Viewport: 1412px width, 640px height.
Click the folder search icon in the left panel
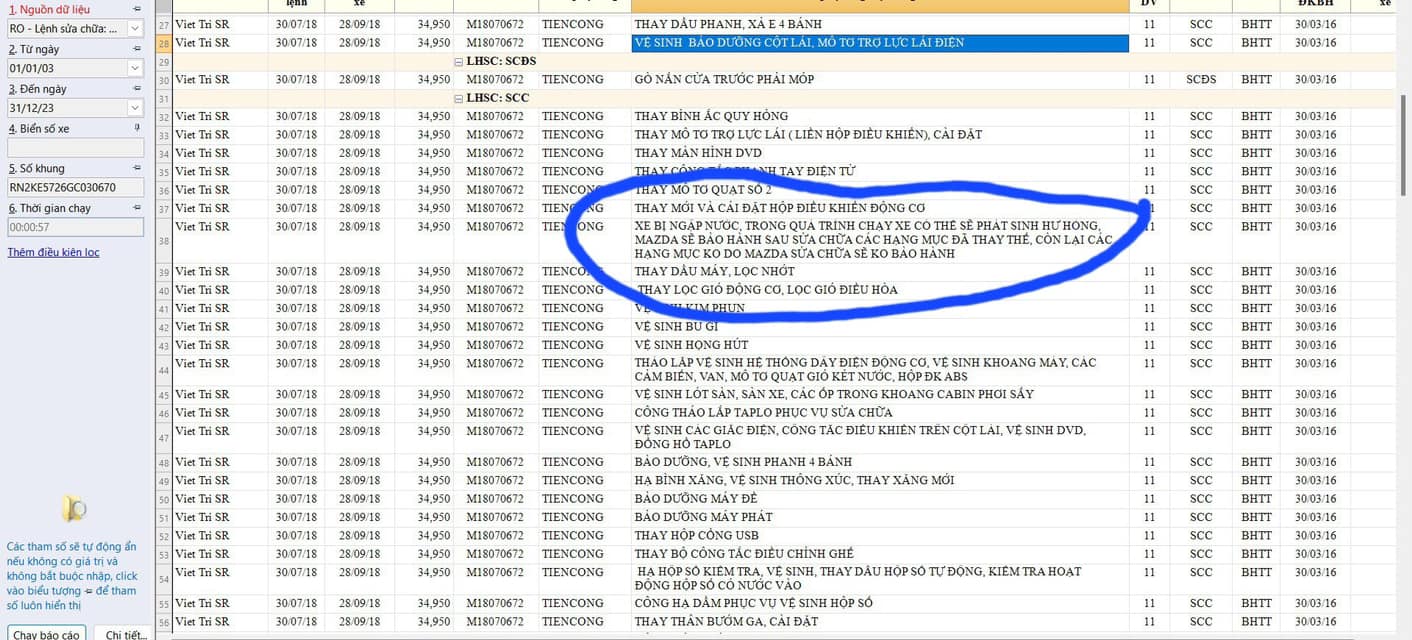(x=73, y=509)
